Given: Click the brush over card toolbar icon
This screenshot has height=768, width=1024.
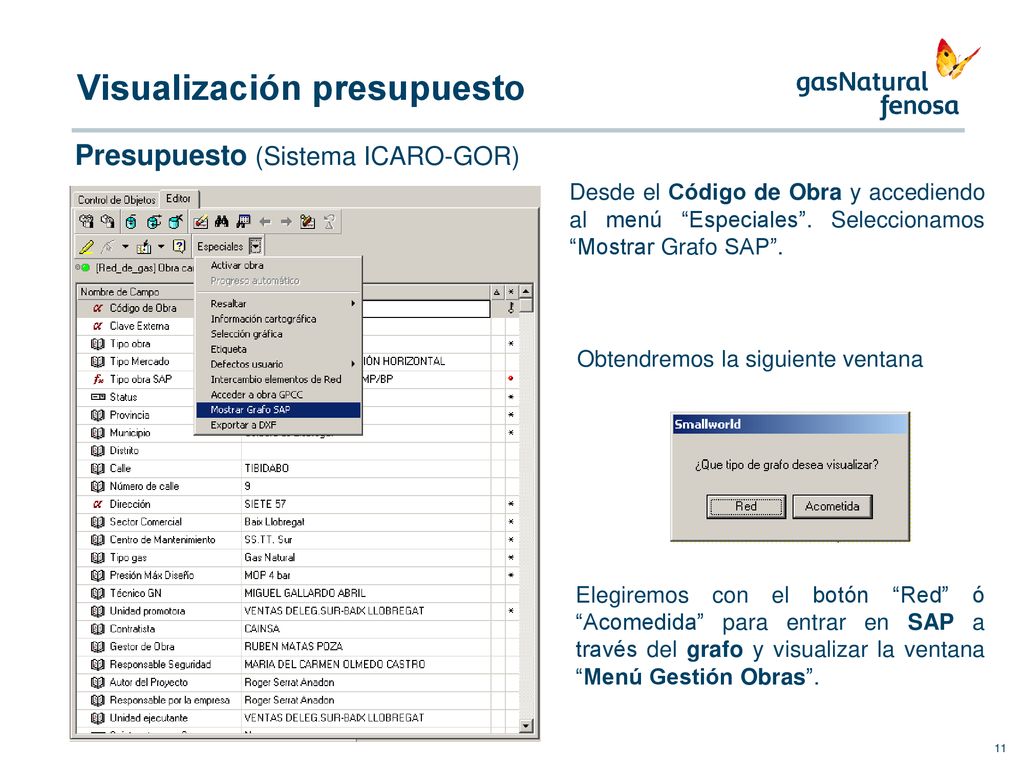Looking at the screenshot, I should [308, 222].
